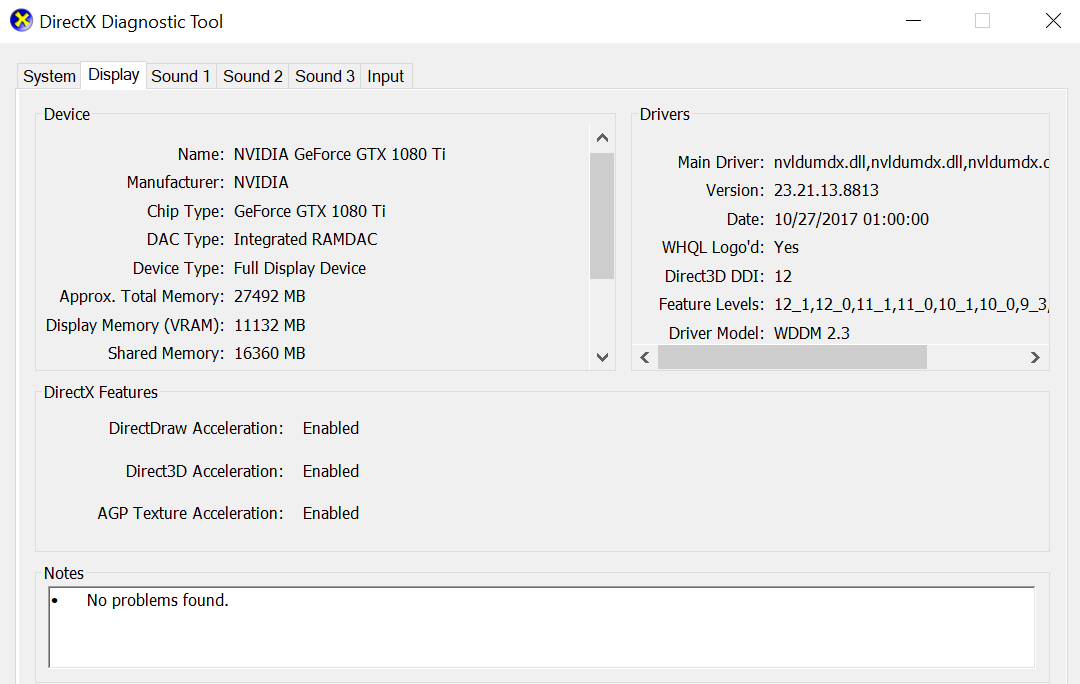
Task: Click the VRAM value 11132 MB
Action: click(269, 325)
